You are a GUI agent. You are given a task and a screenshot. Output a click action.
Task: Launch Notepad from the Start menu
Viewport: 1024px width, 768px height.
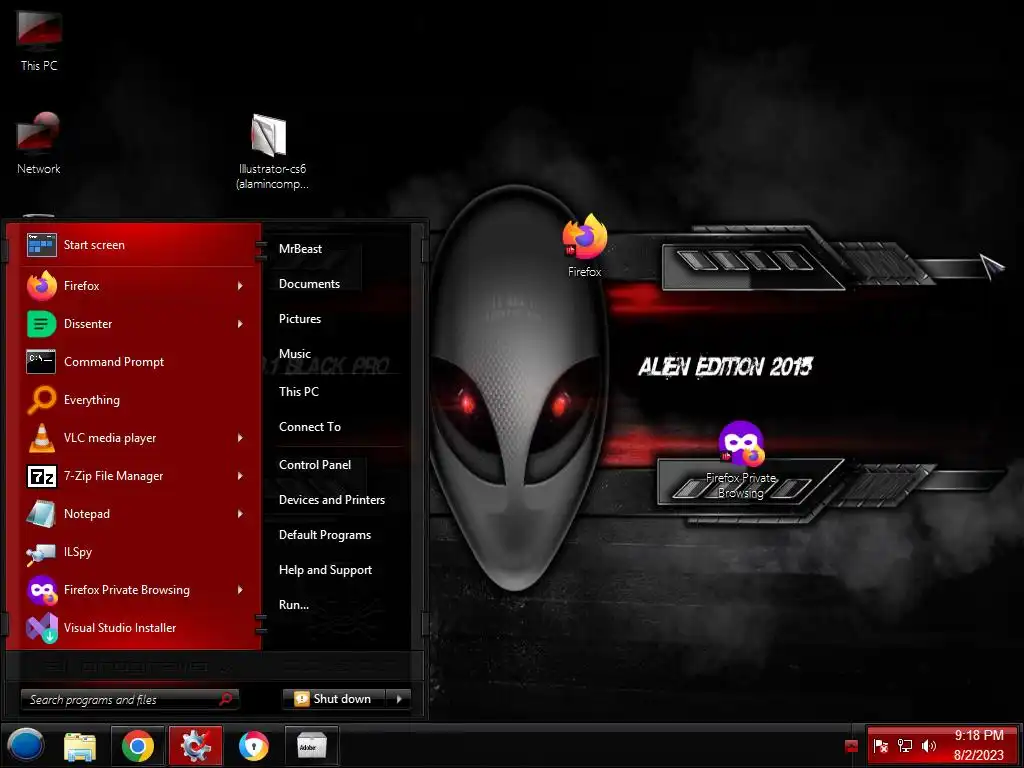click(136, 514)
